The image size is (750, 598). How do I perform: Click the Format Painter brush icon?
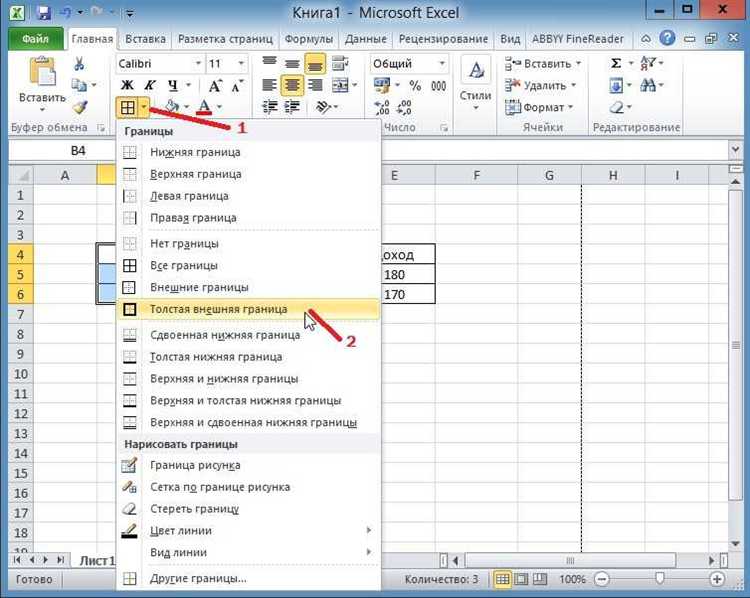pyautogui.click(x=79, y=107)
